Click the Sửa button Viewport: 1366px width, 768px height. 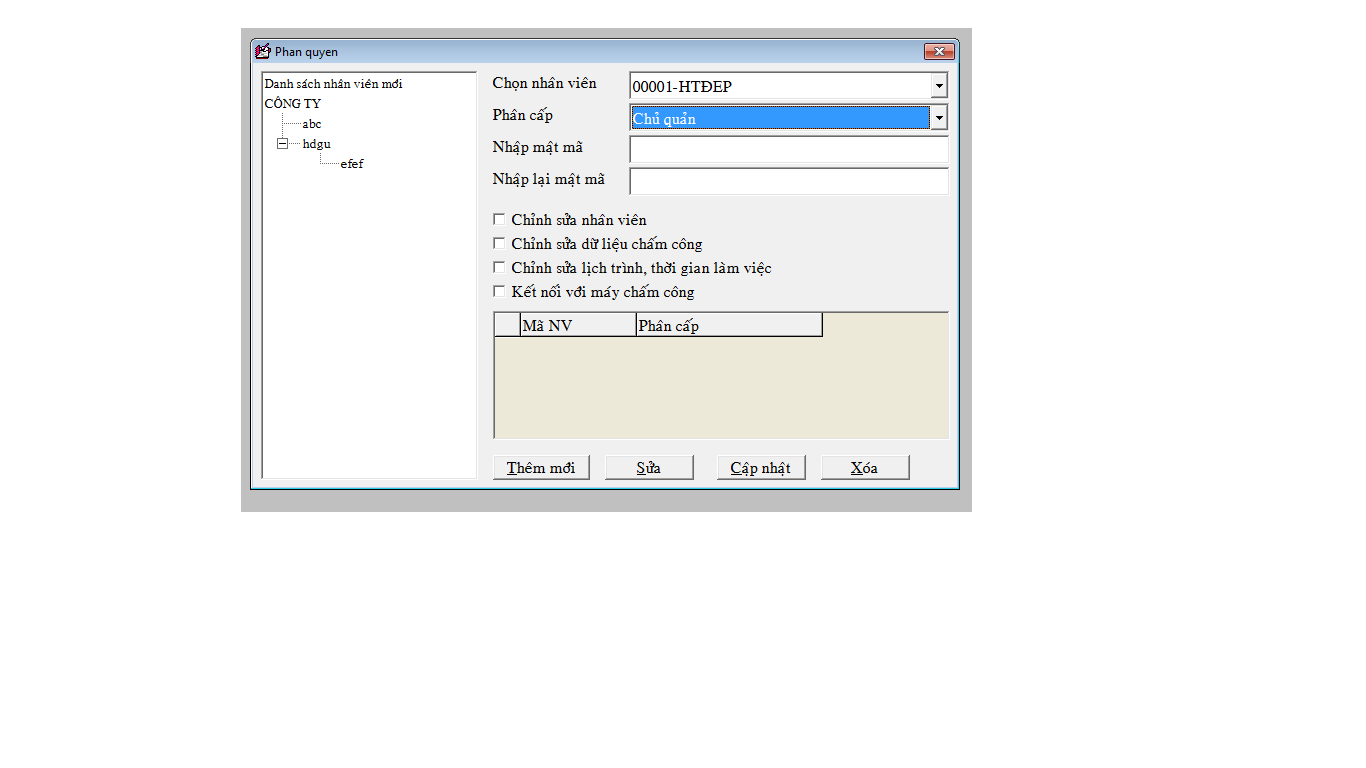pyautogui.click(x=649, y=467)
